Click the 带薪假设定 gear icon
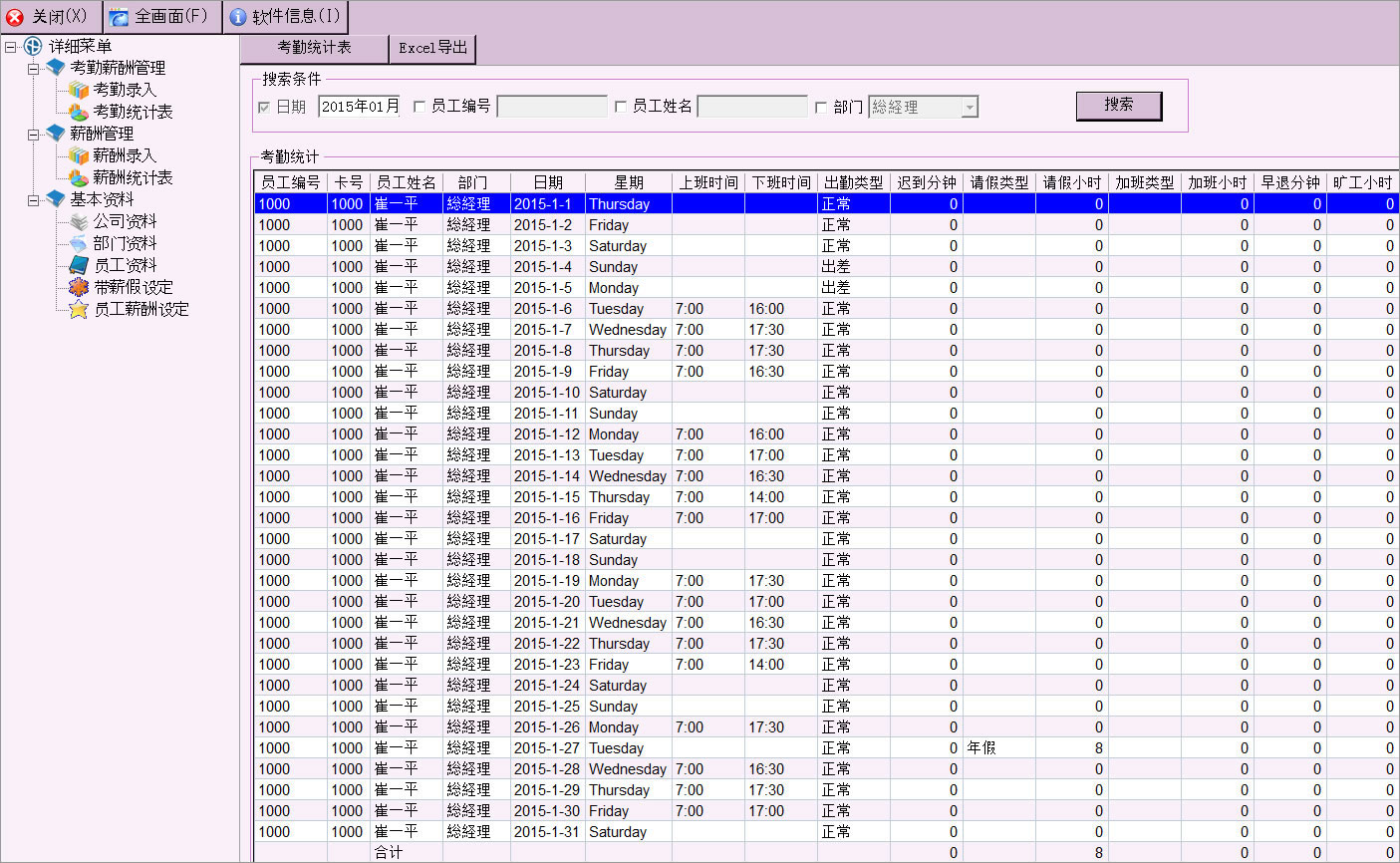The height and width of the screenshot is (863, 1400). coord(79,287)
